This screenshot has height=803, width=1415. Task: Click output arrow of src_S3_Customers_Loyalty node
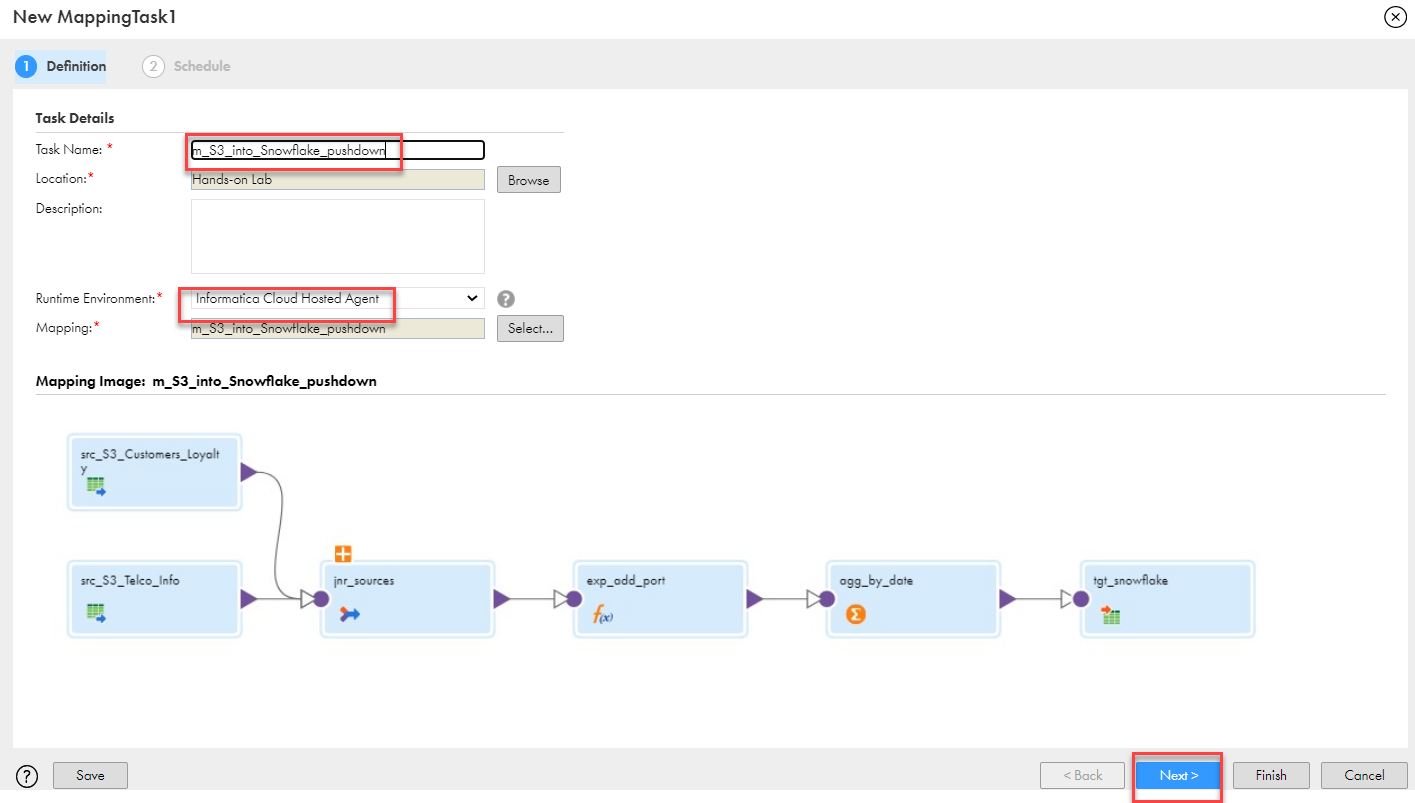(249, 472)
